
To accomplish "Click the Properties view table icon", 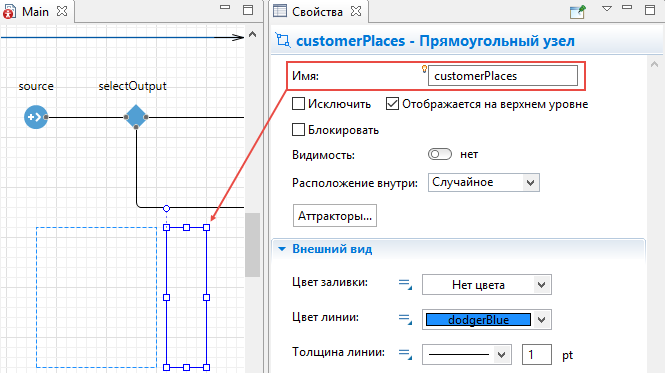I will [x=280, y=11].
